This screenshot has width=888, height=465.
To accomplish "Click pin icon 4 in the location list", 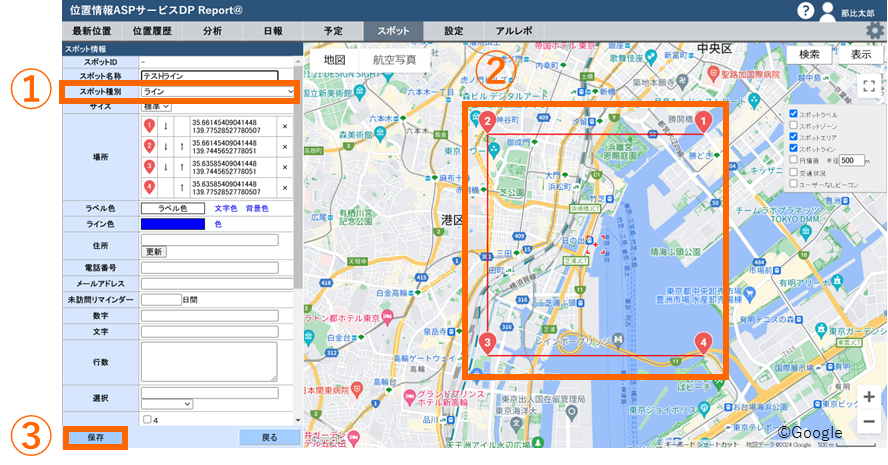I will 149,187.
